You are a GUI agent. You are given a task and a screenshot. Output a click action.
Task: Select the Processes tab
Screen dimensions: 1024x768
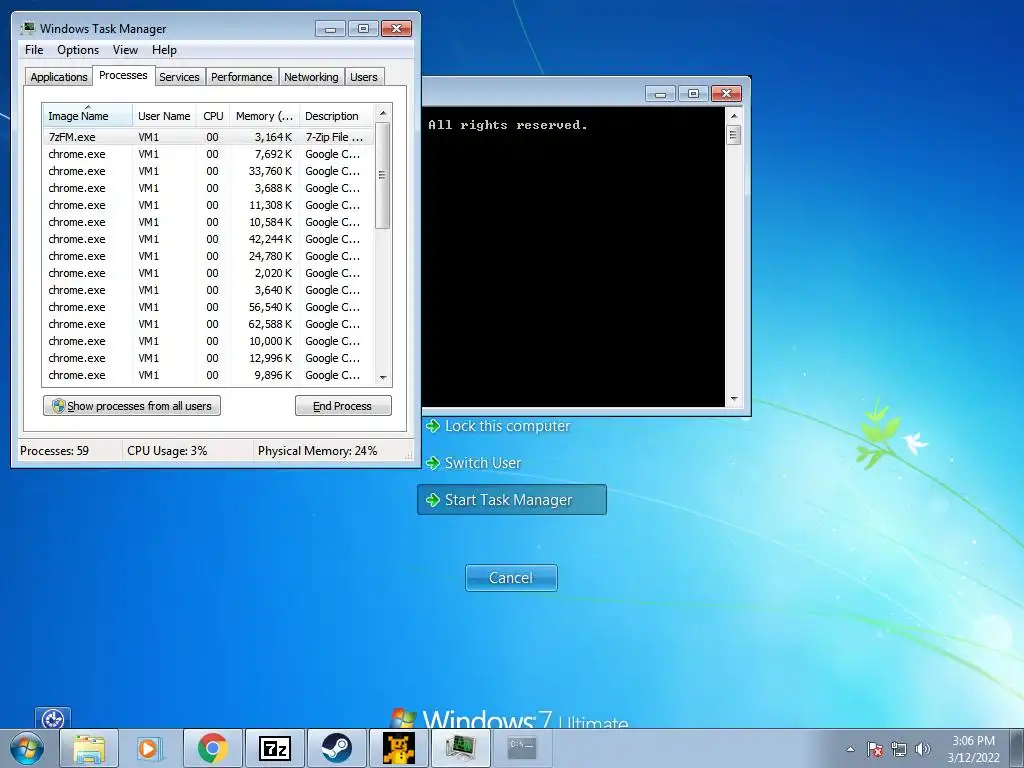click(123, 76)
